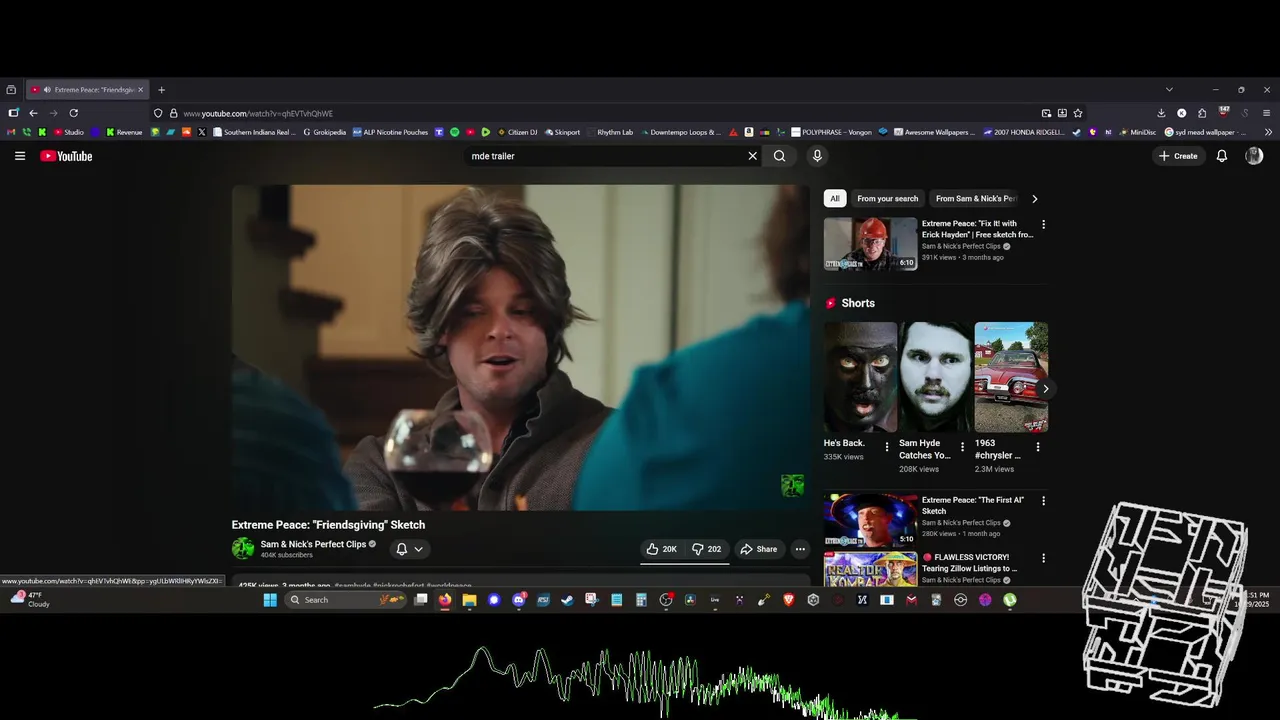Go back in browser history
Image resolution: width=1280 pixels, height=720 pixels.
click(33, 113)
